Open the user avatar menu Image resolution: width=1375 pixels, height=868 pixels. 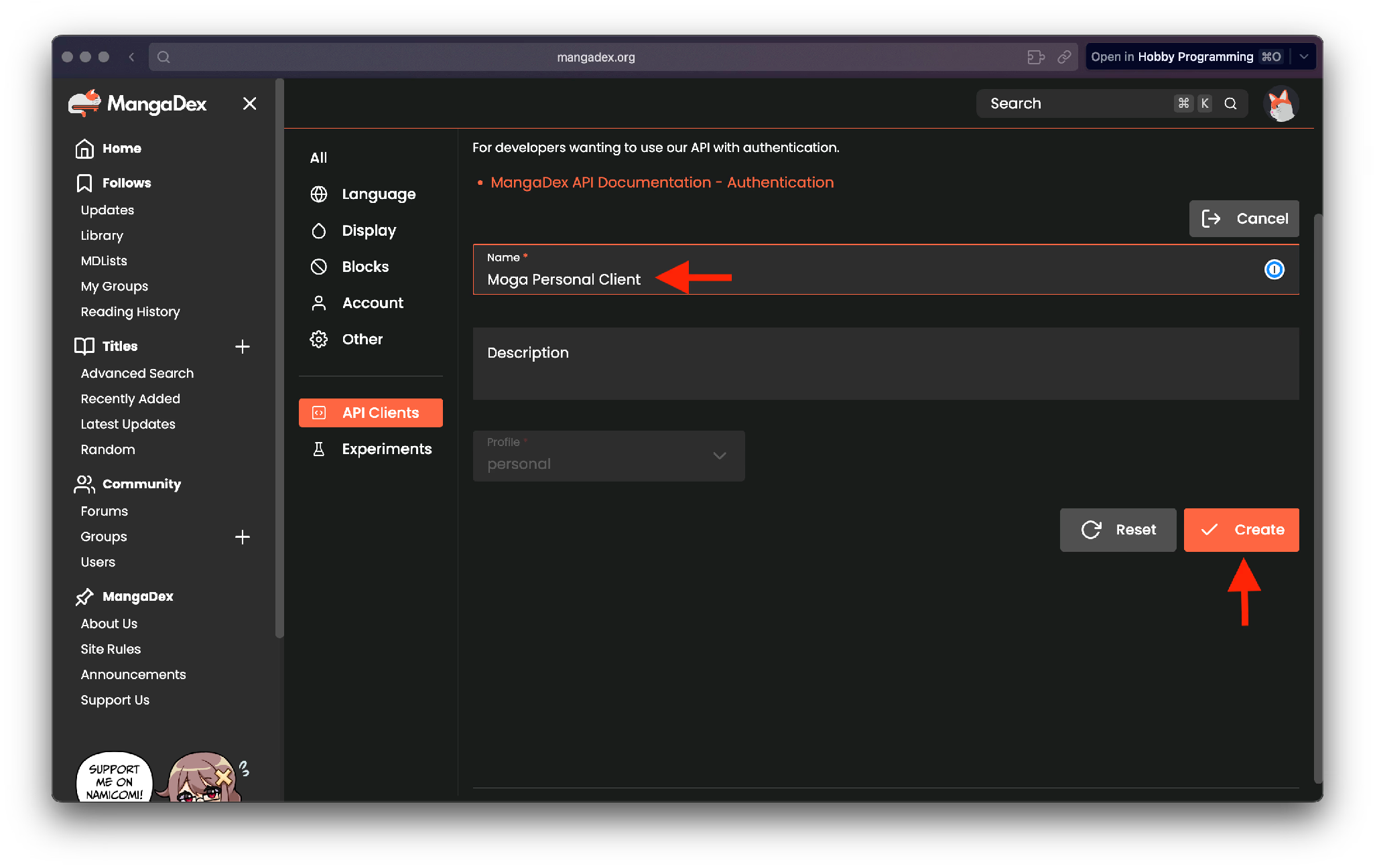tap(1281, 104)
